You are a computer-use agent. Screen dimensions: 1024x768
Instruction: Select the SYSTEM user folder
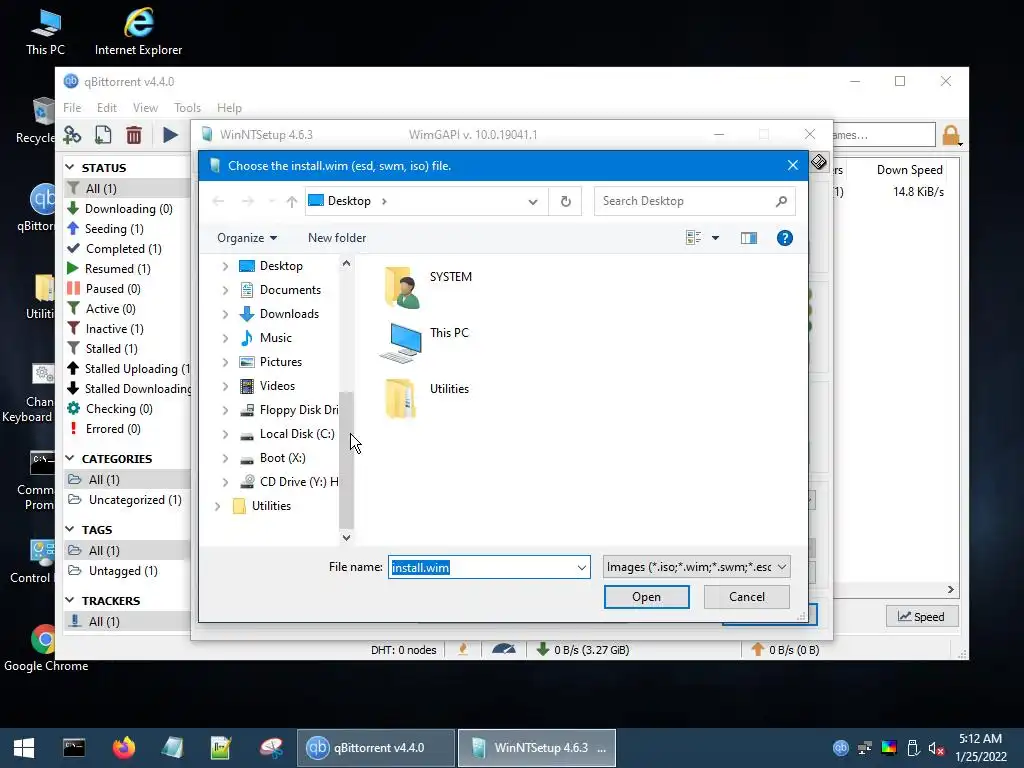[427, 285]
